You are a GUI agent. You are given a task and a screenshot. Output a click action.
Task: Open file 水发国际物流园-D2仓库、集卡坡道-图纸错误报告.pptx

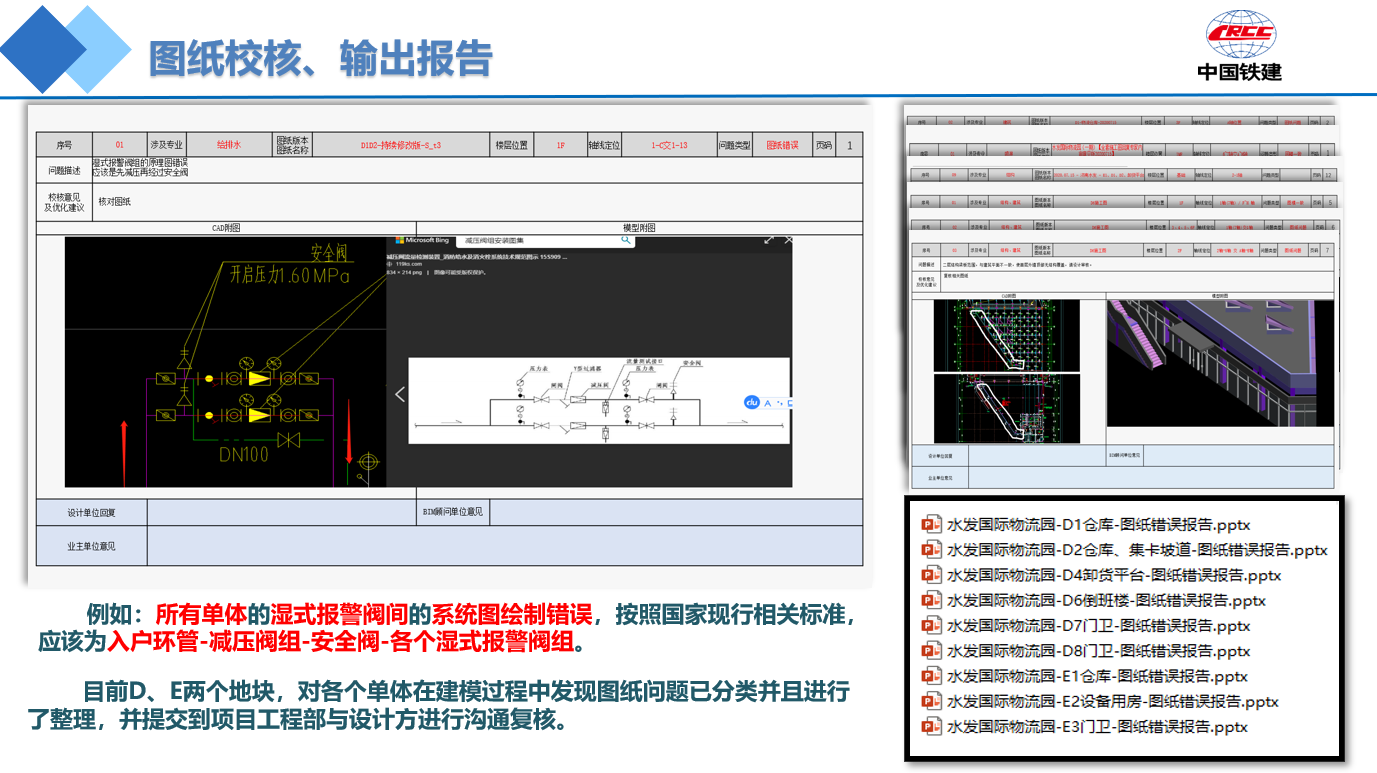(1137, 549)
